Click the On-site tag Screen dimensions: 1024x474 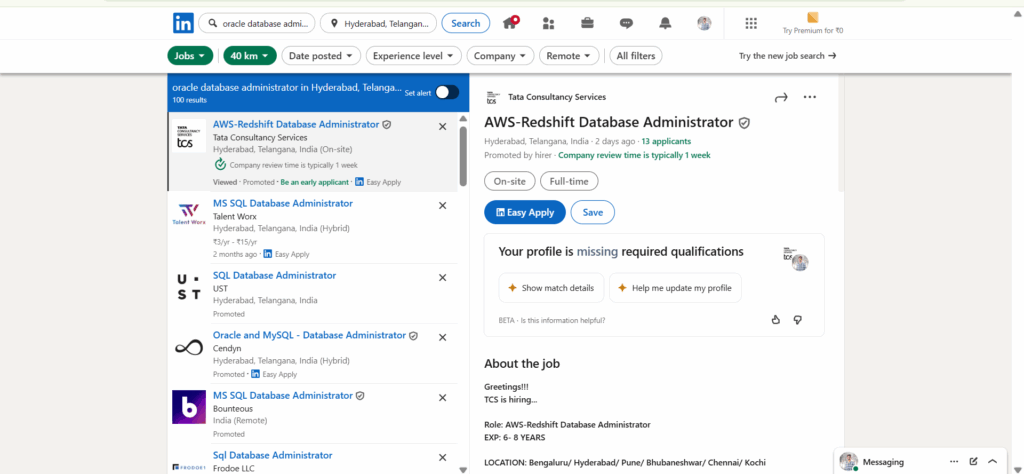(510, 182)
